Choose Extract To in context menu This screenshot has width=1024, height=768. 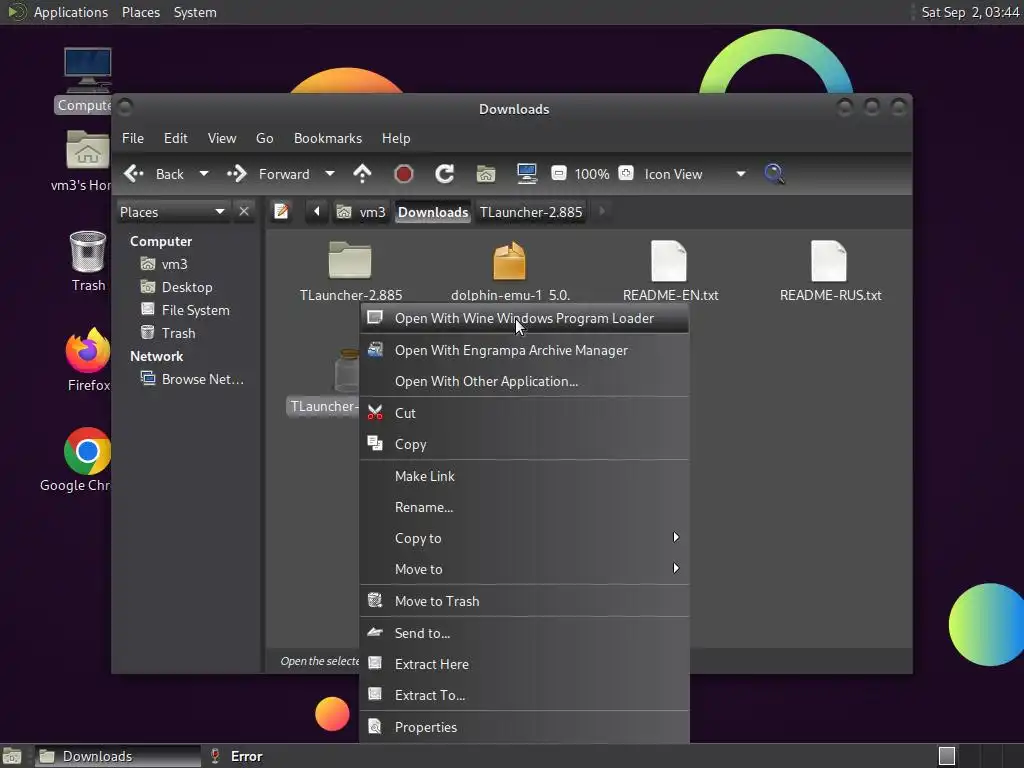click(524, 695)
